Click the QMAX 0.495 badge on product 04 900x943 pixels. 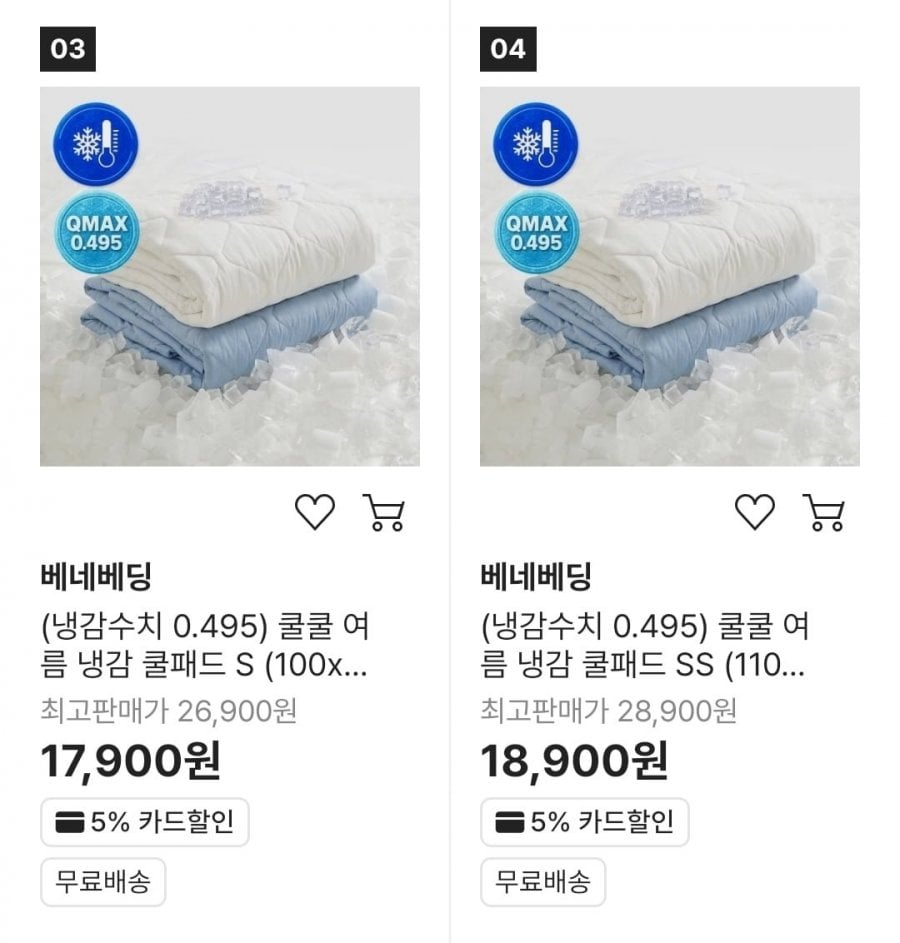[536, 233]
